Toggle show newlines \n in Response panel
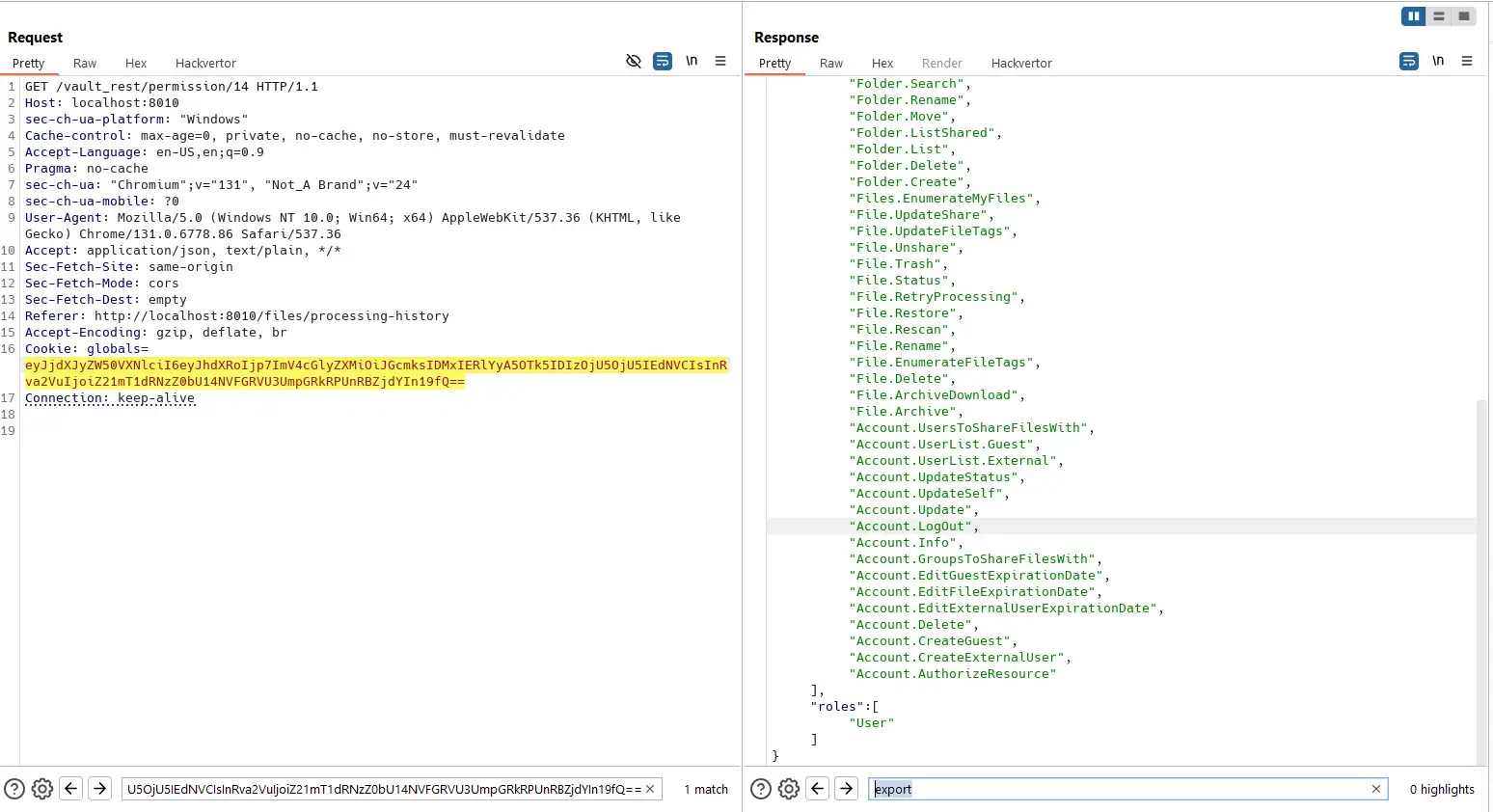1493x812 pixels. coord(1438,61)
